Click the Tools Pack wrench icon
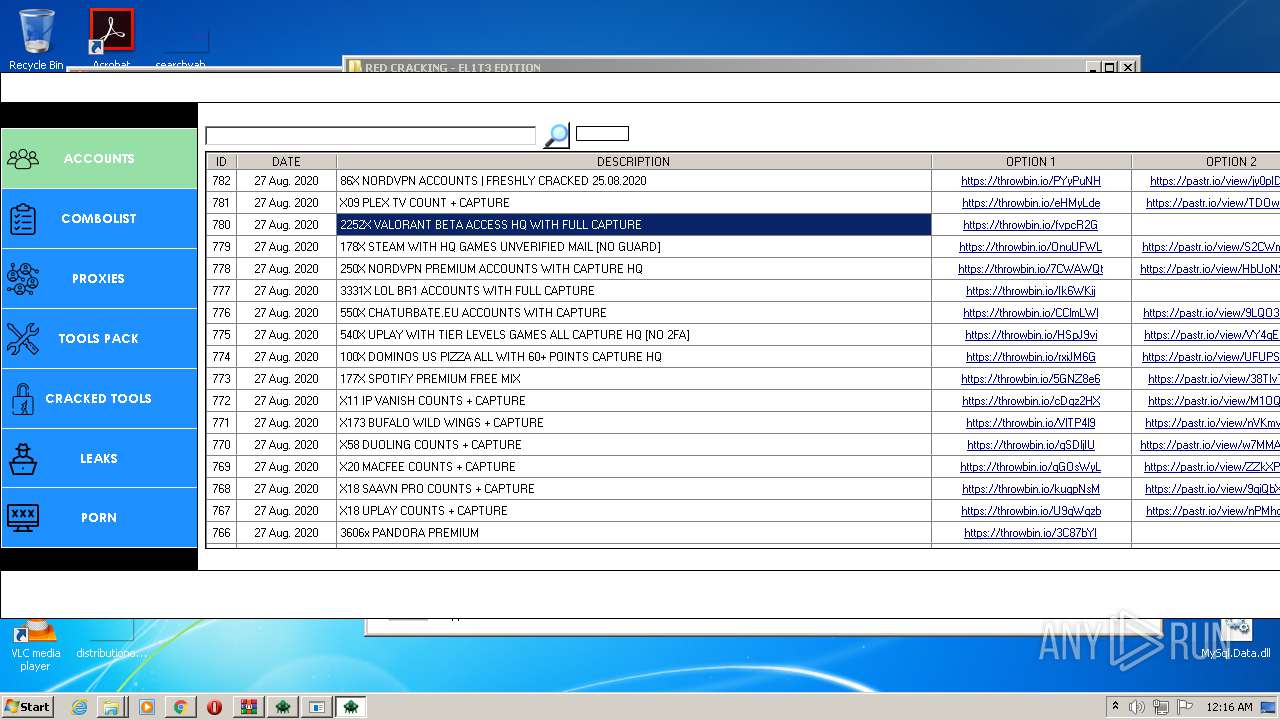Viewport: 1280px width, 720px height. tap(22, 339)
